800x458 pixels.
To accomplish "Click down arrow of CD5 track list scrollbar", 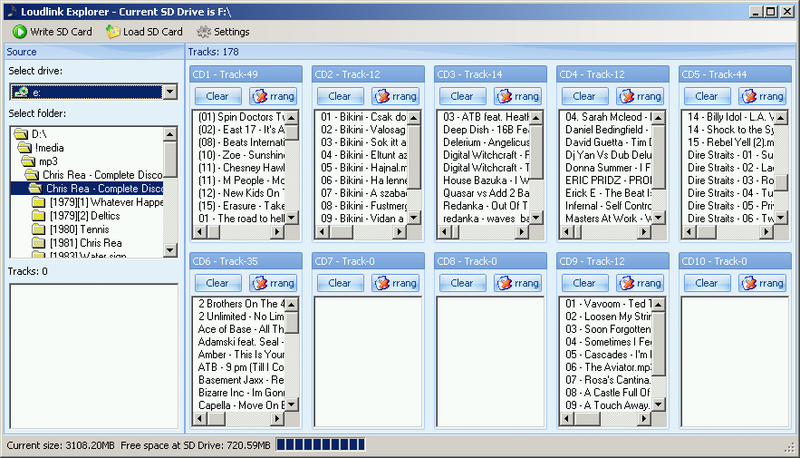I will coord(782,218).
